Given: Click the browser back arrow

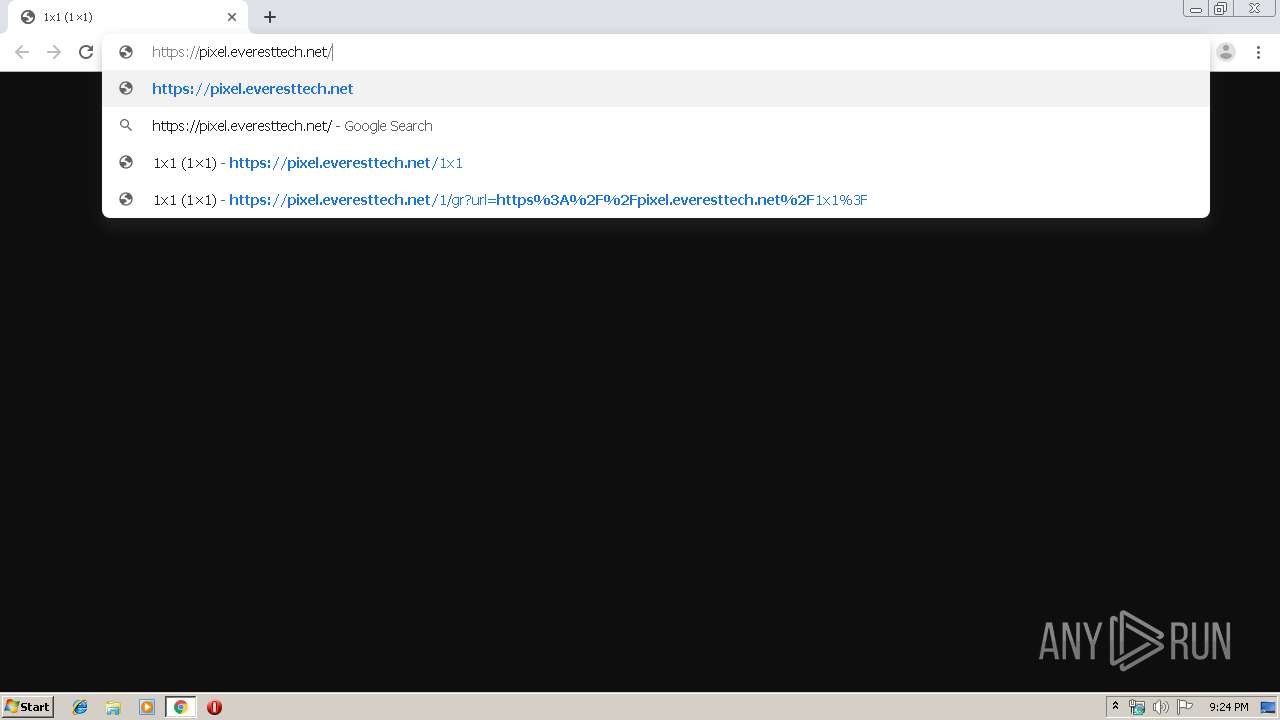Looking at the screenshot, I should [22, 52].
